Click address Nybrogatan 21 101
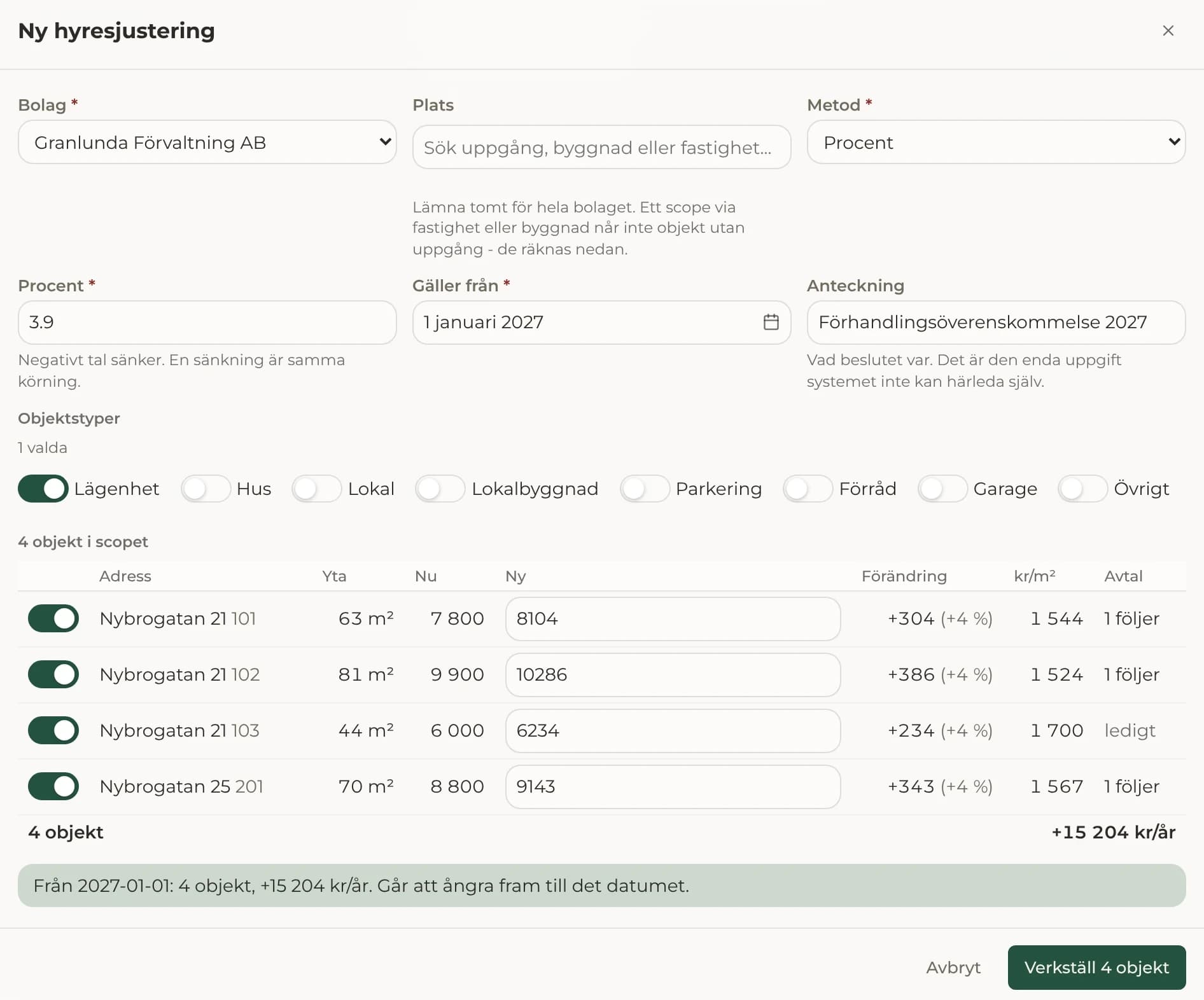The height and width of the screenshot is (1000, 1204). [x=178, y=618]
